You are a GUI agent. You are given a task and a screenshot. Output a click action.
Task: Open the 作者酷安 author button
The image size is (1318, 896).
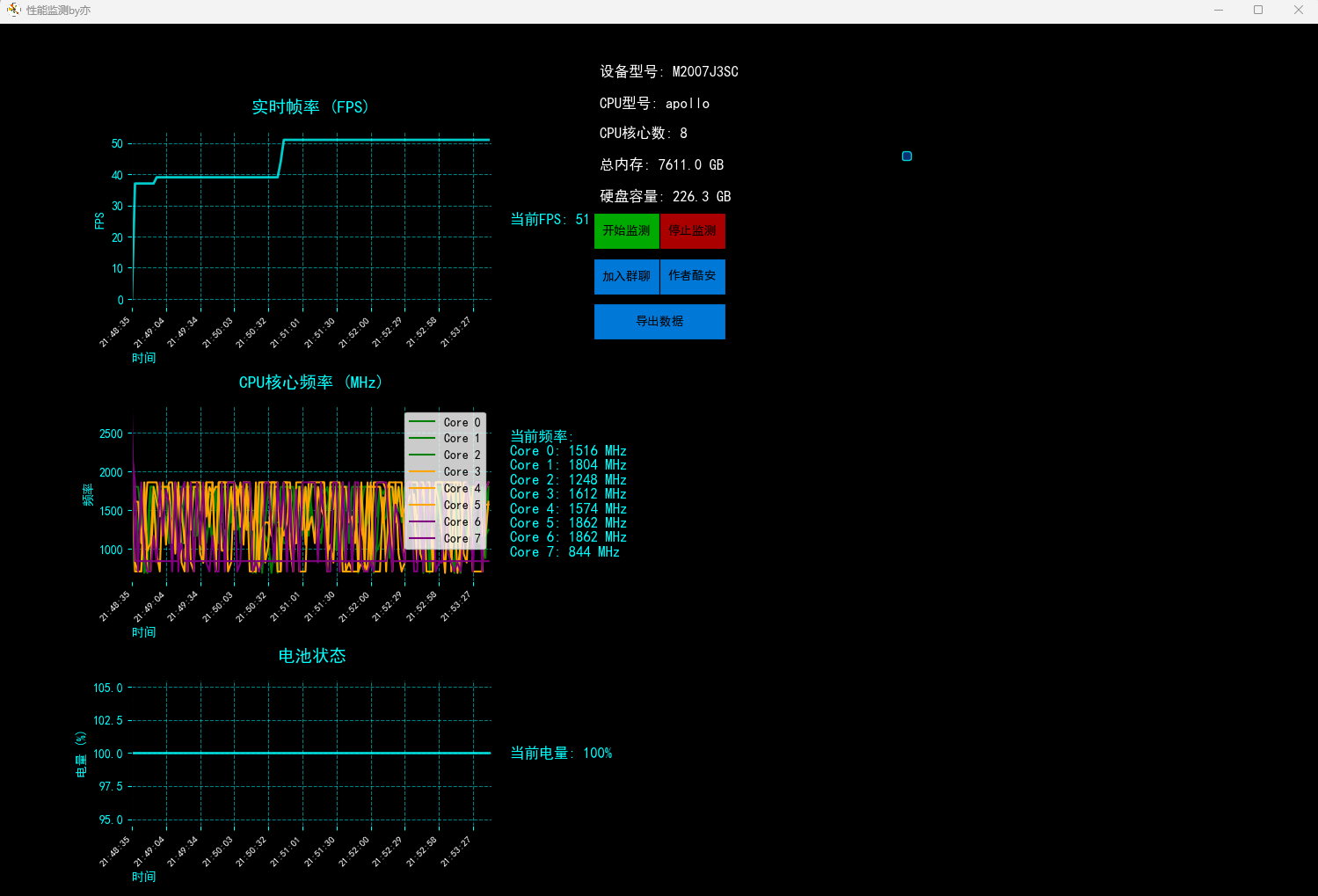coord(693,276)
